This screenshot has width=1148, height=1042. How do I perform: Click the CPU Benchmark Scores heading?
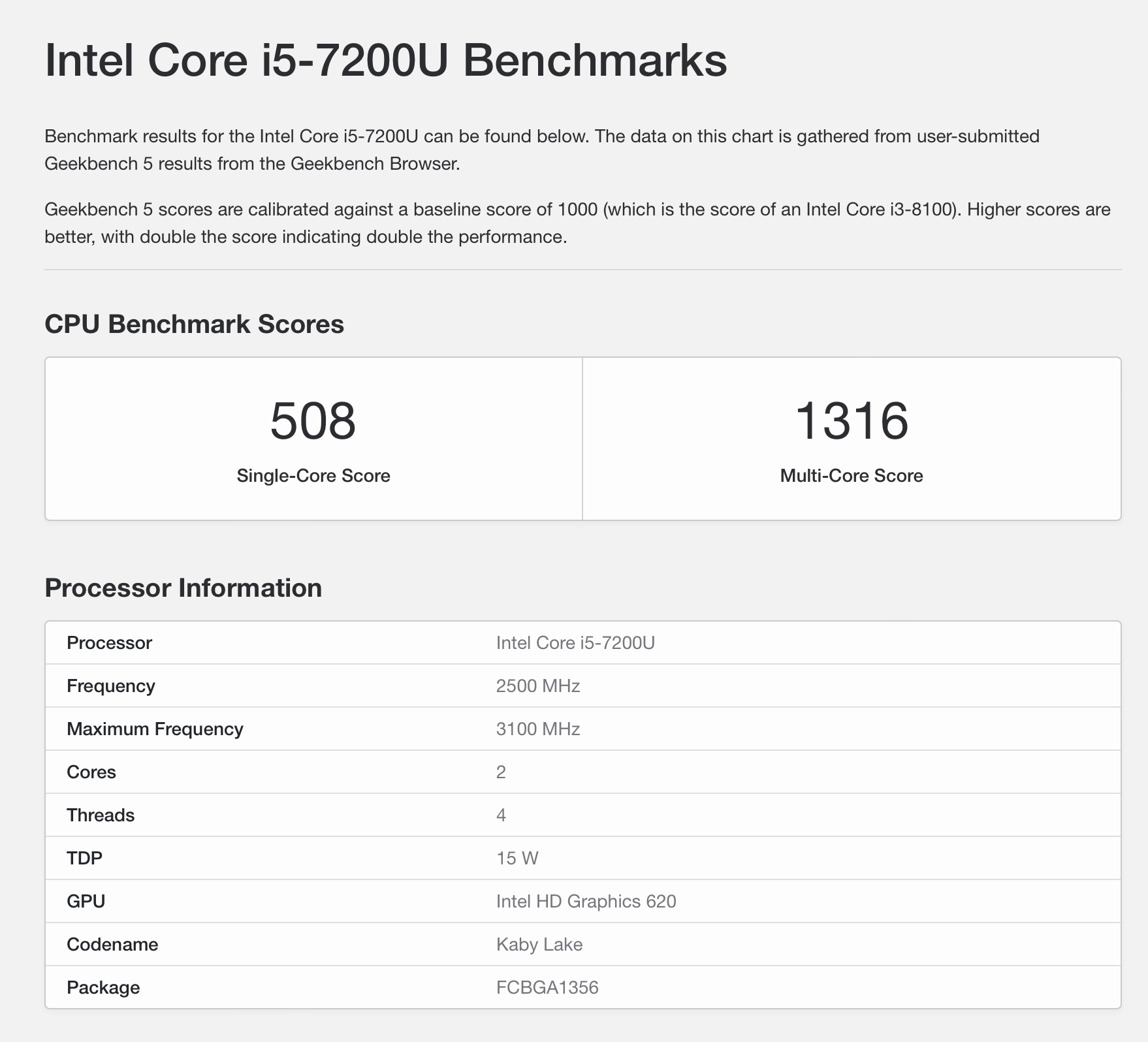tap(194, 324)
